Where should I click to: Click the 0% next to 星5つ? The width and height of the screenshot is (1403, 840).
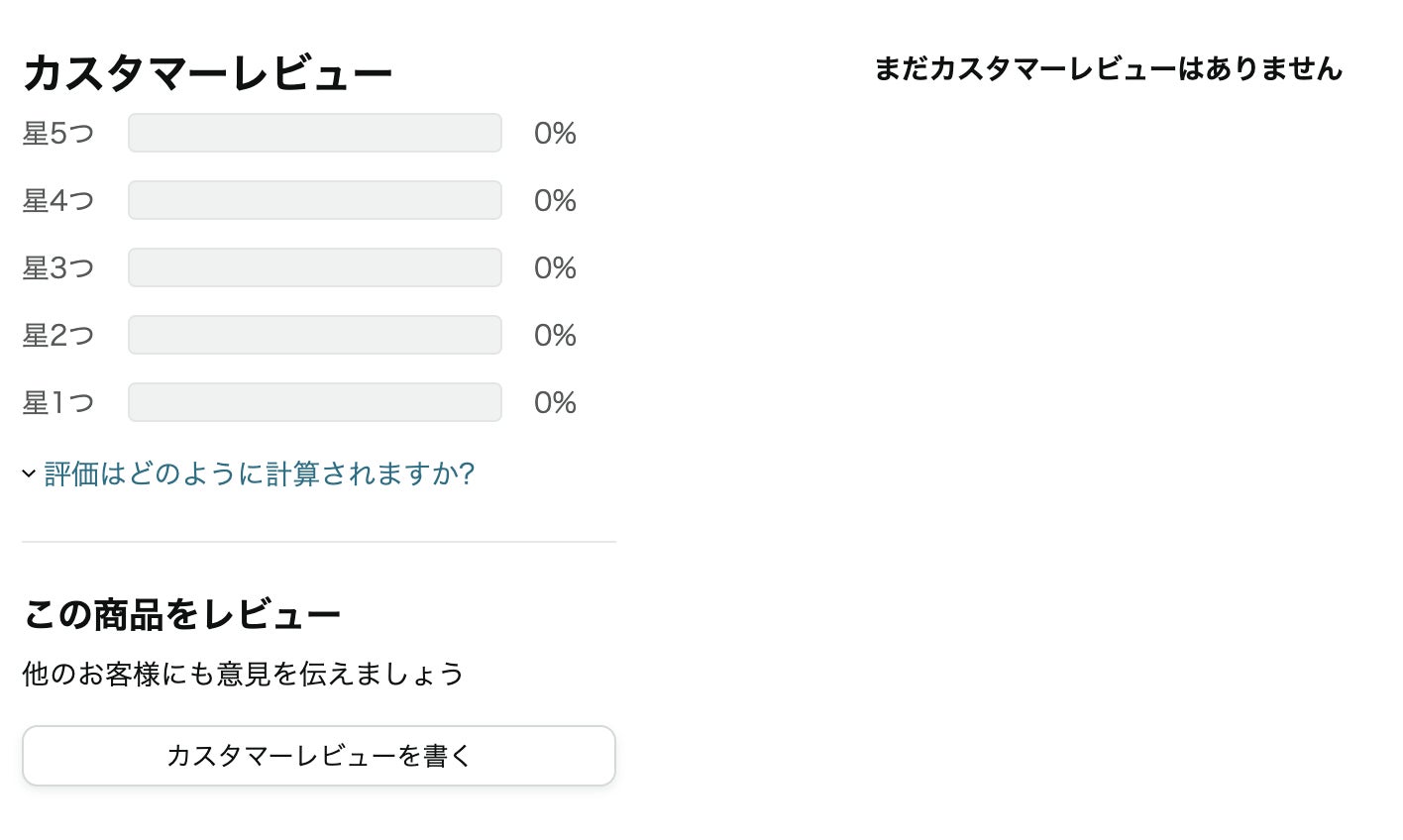point(555,133)
